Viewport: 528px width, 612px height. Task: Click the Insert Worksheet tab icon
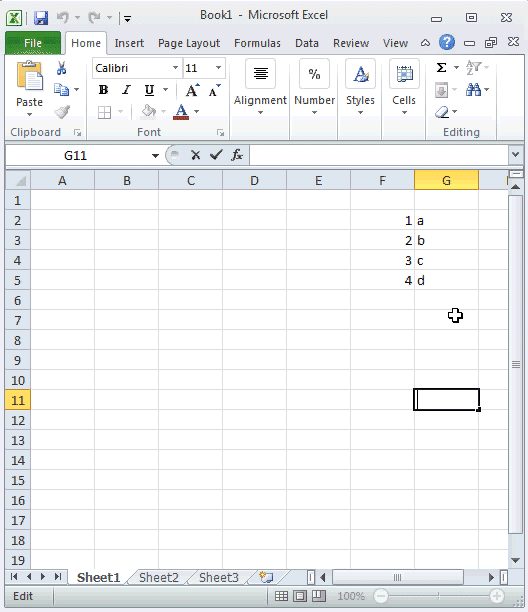pos(267,577)
